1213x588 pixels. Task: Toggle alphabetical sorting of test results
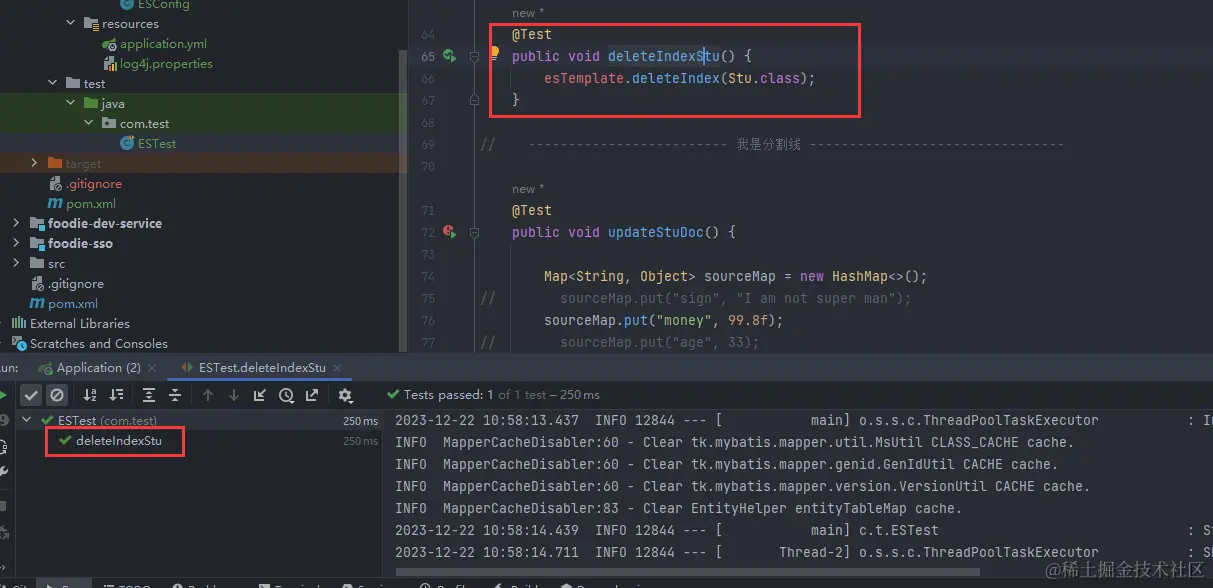(x=90, y=396)
